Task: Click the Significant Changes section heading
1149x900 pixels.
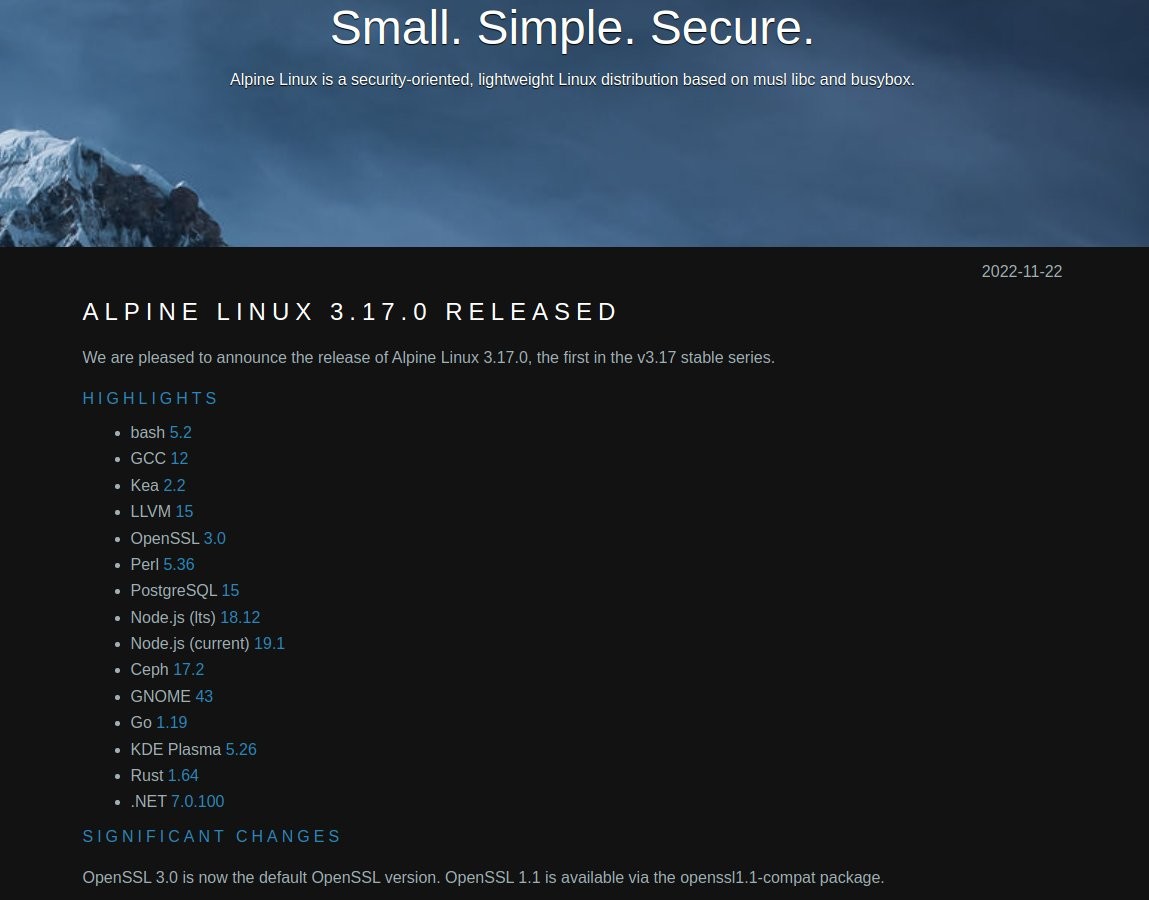Action: coord(212,836)
